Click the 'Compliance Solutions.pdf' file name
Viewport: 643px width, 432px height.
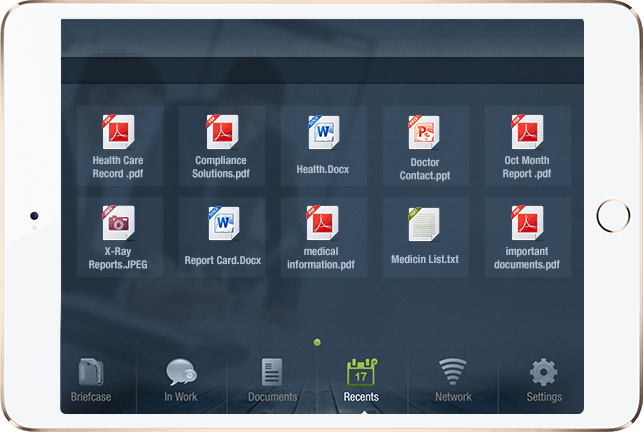[x=221, y=167]
